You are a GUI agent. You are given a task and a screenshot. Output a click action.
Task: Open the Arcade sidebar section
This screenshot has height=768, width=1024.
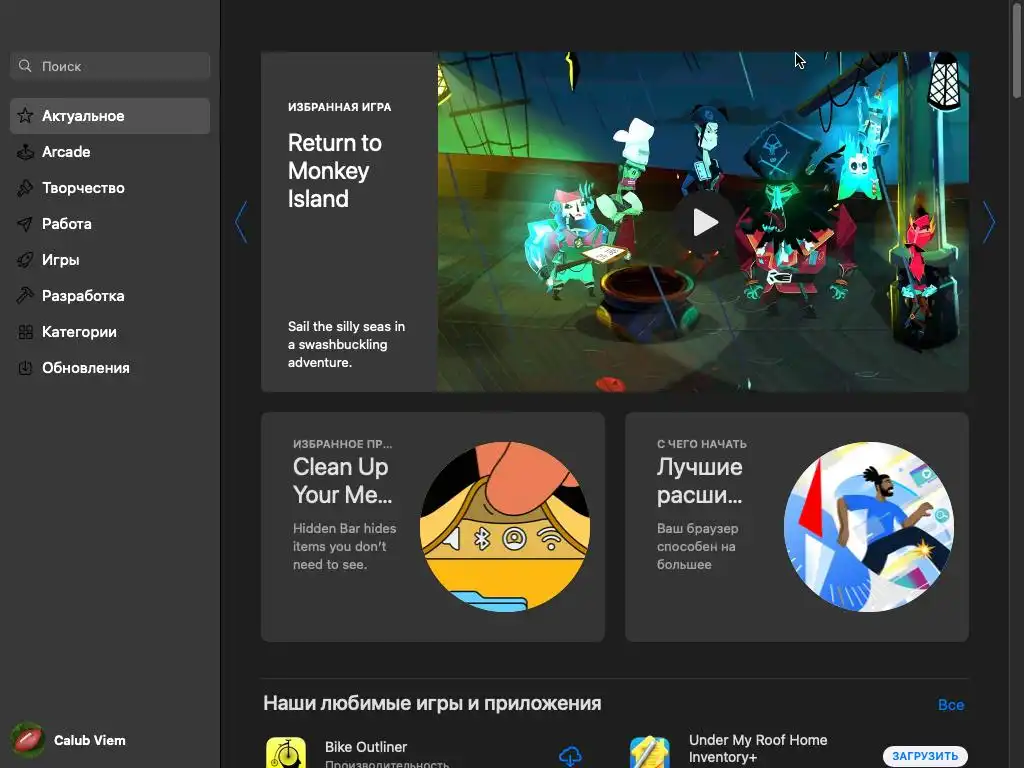click(x=110, y=152)
